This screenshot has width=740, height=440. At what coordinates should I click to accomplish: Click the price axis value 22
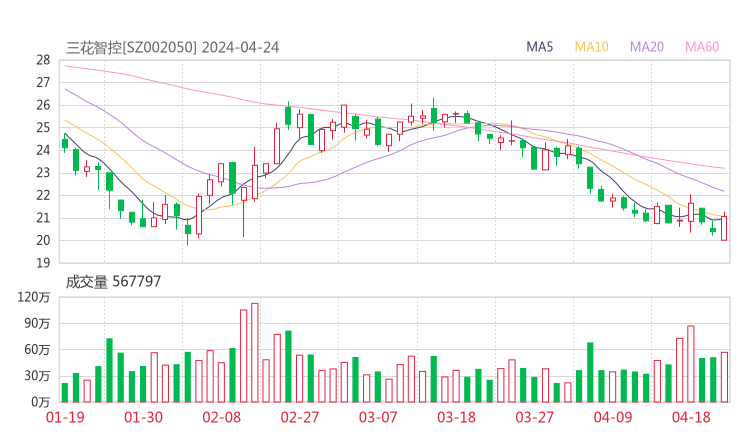43,195
